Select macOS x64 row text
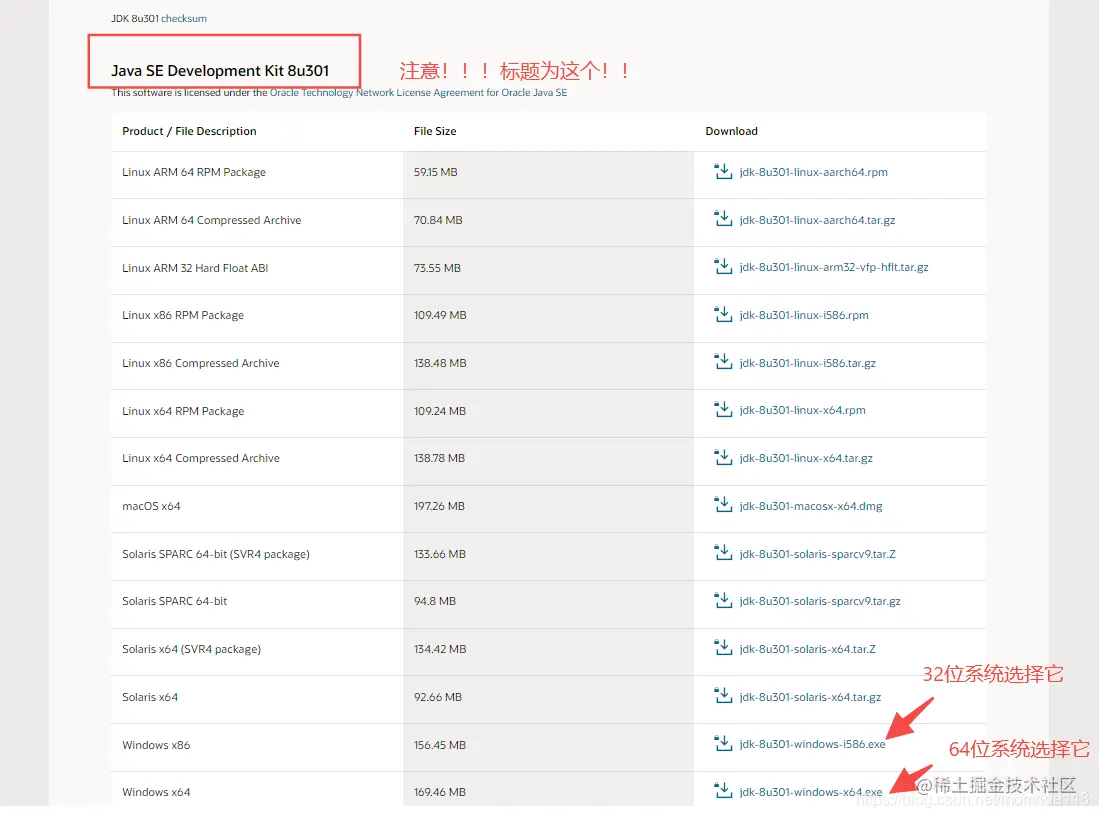This screenshot has height=818, width=1099. (x=151, y=506)
